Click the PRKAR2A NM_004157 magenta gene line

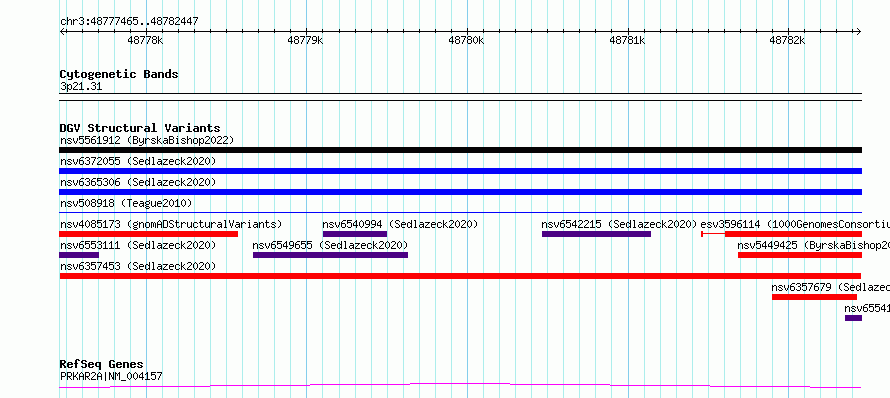point(460,386)
